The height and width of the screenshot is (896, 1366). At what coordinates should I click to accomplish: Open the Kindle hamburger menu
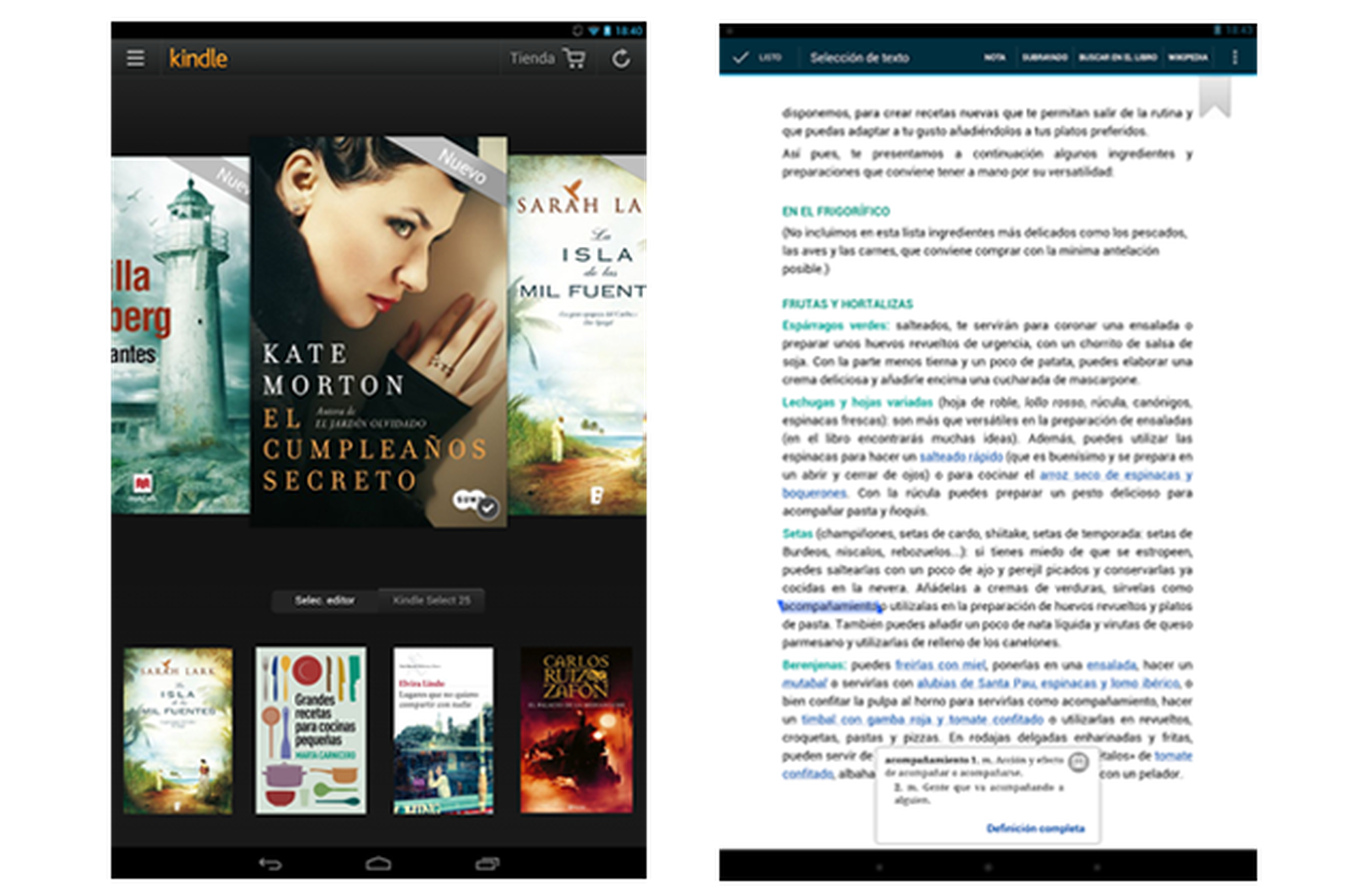coord(136,58)
